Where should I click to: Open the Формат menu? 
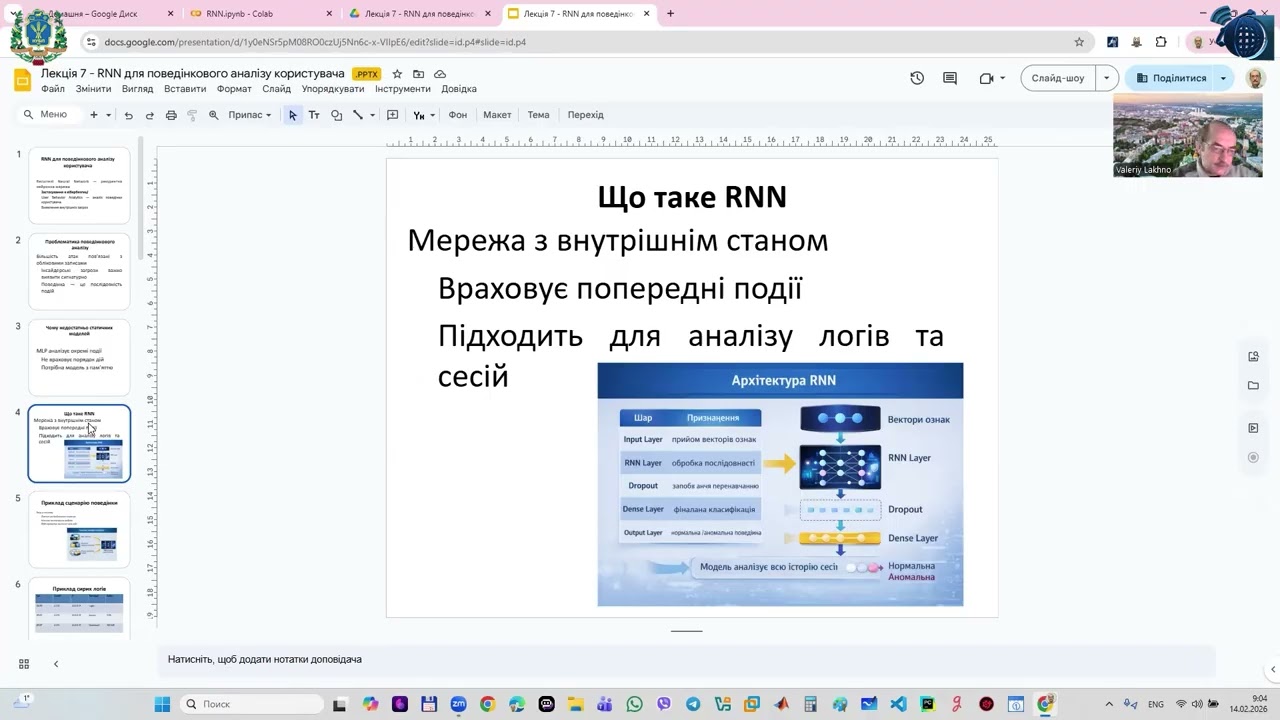pos(234,89)
